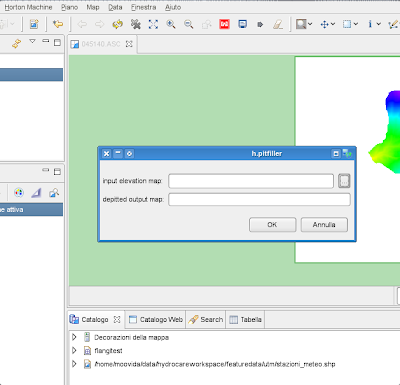Click the grayed back navigation arrow
The image size is (400, 385).
point(82,24)
